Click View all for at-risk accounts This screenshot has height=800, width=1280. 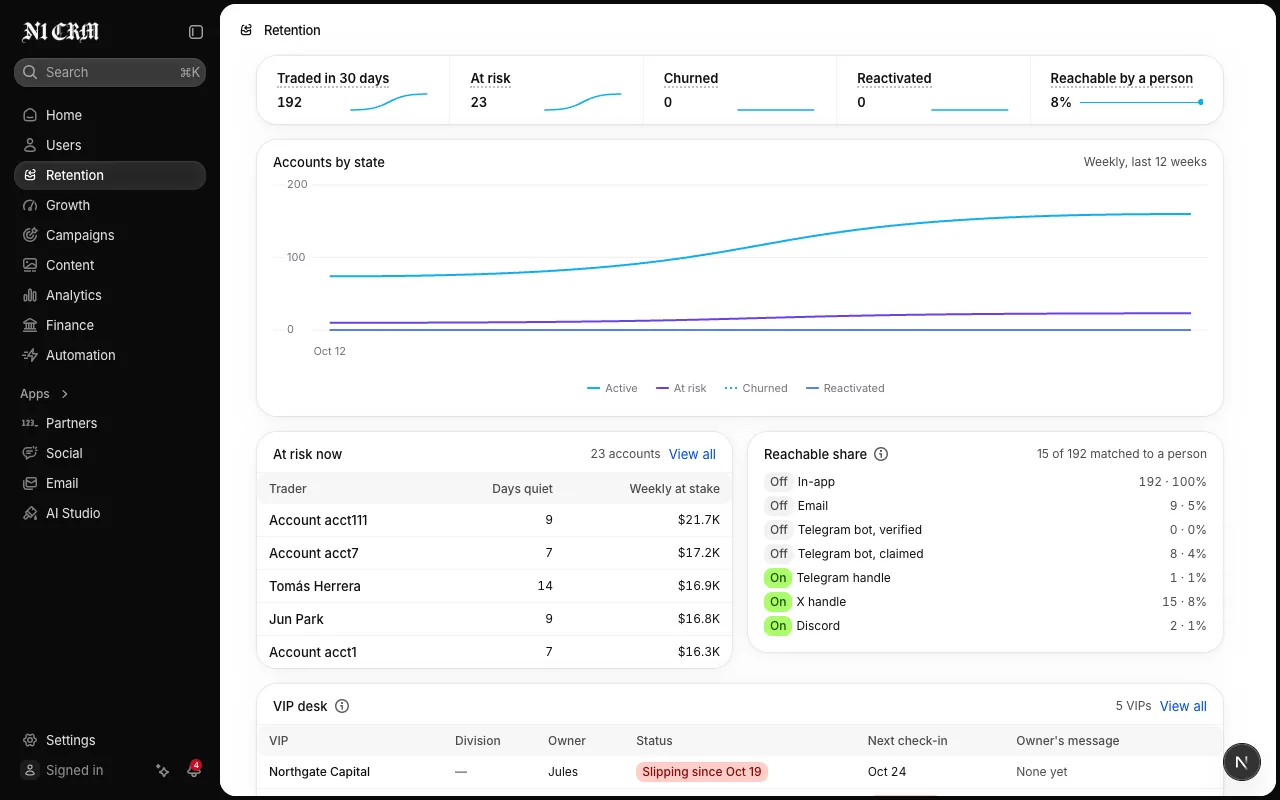(692, 454)
